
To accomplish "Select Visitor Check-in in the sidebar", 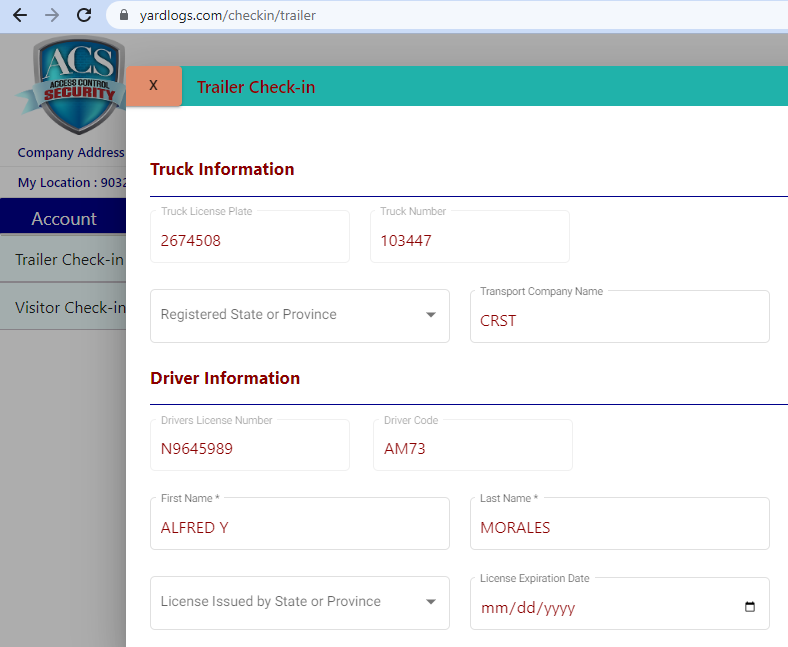I will 63,307.
